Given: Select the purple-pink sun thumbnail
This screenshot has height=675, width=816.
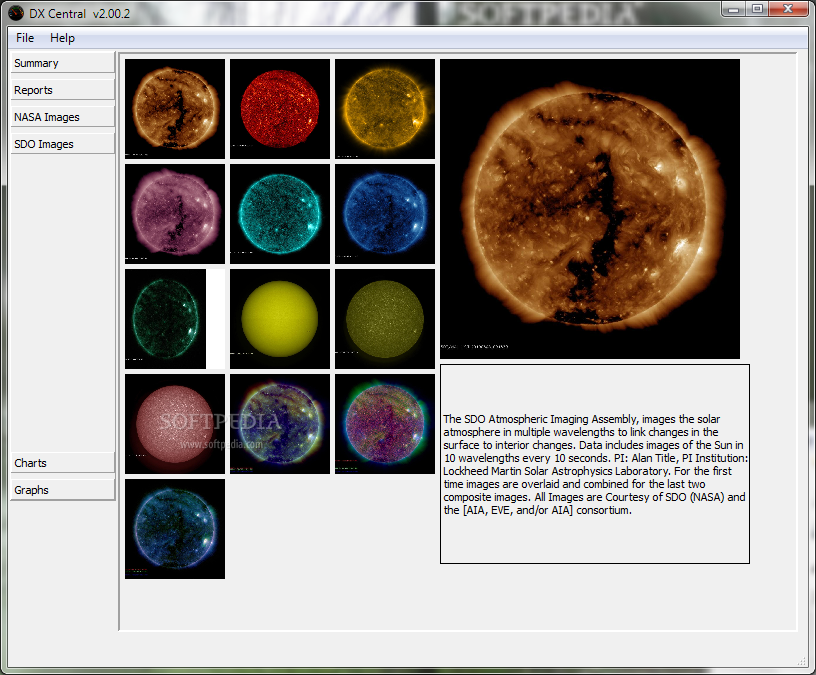Looking at the screenshot, I should tap(175, 214).
